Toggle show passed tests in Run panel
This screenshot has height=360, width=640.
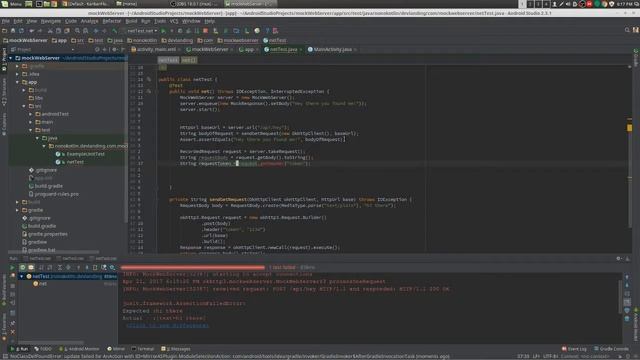[22, 267]
